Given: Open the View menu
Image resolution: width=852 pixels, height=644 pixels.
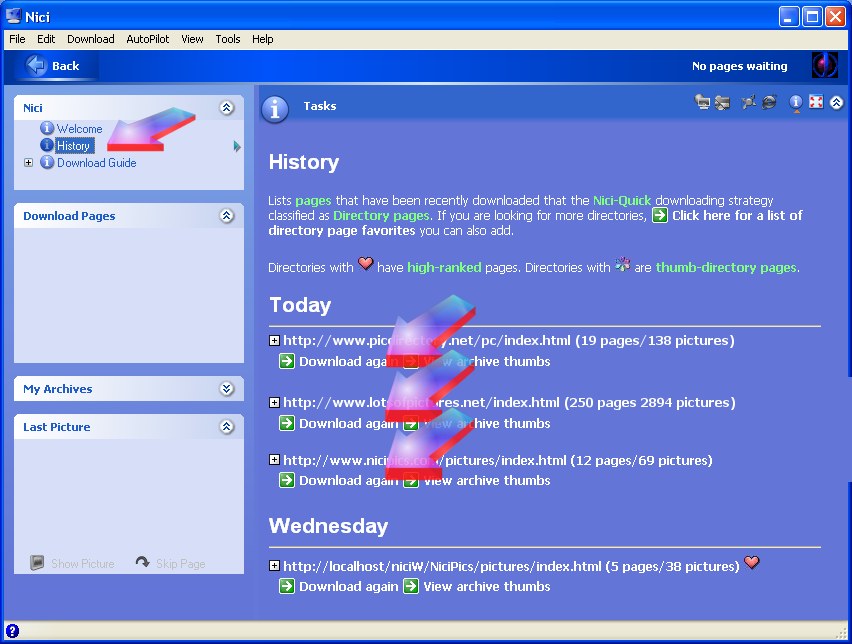Looking at the screenshot, I should pos(192,39).
